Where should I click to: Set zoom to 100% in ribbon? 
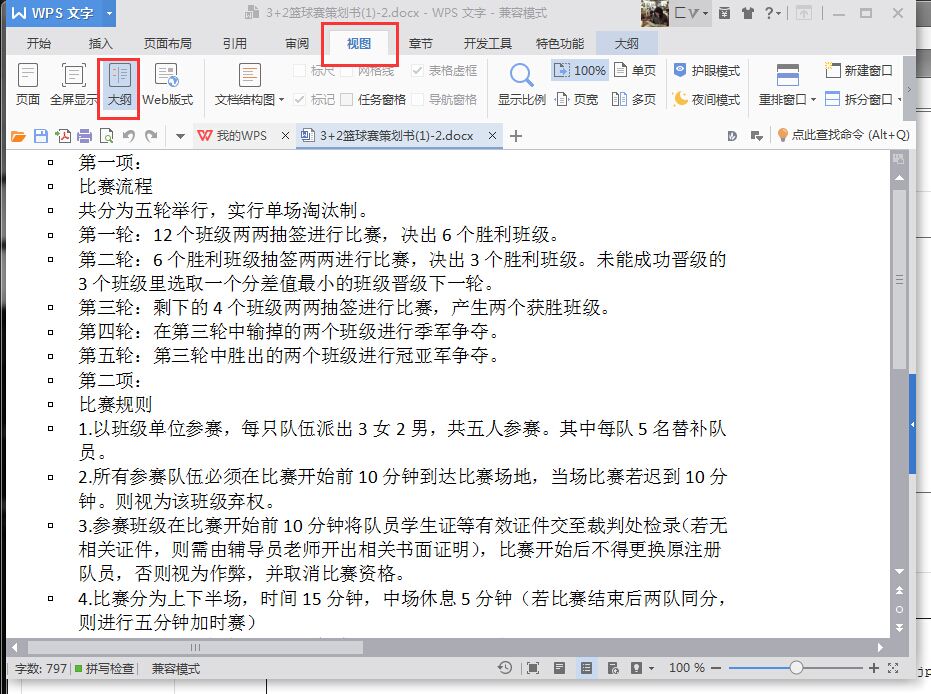580,71
